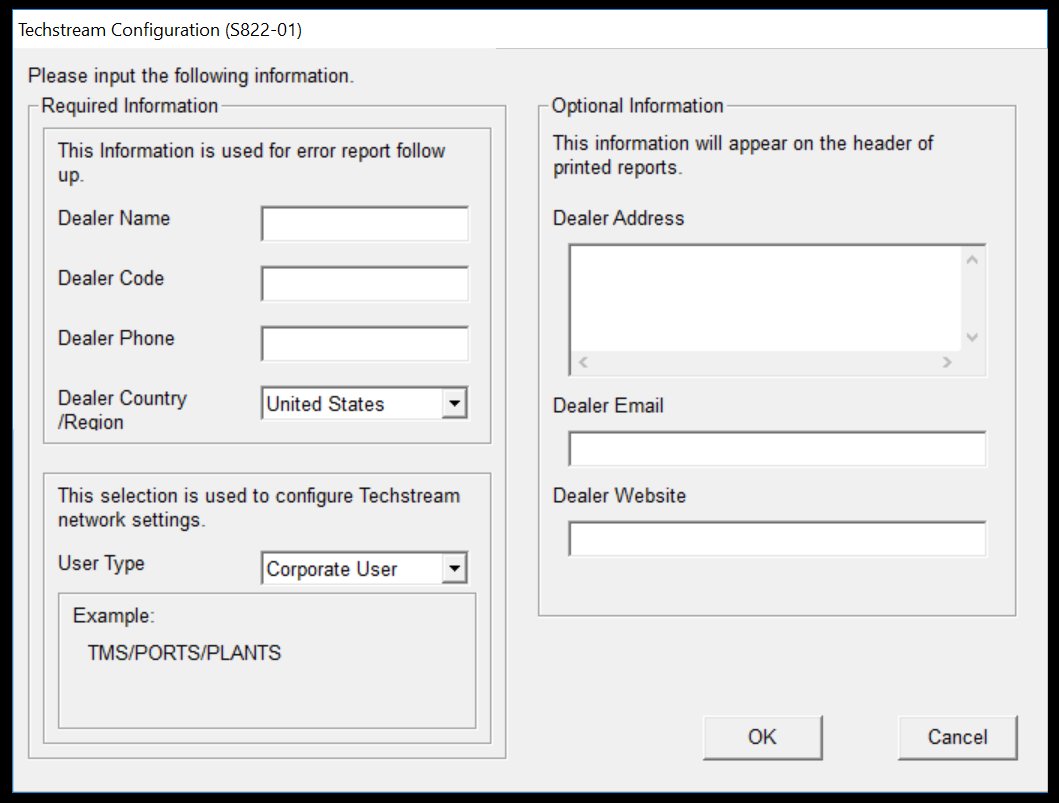Click Dealer Address scroll down arrow

(x=973, y=337)
